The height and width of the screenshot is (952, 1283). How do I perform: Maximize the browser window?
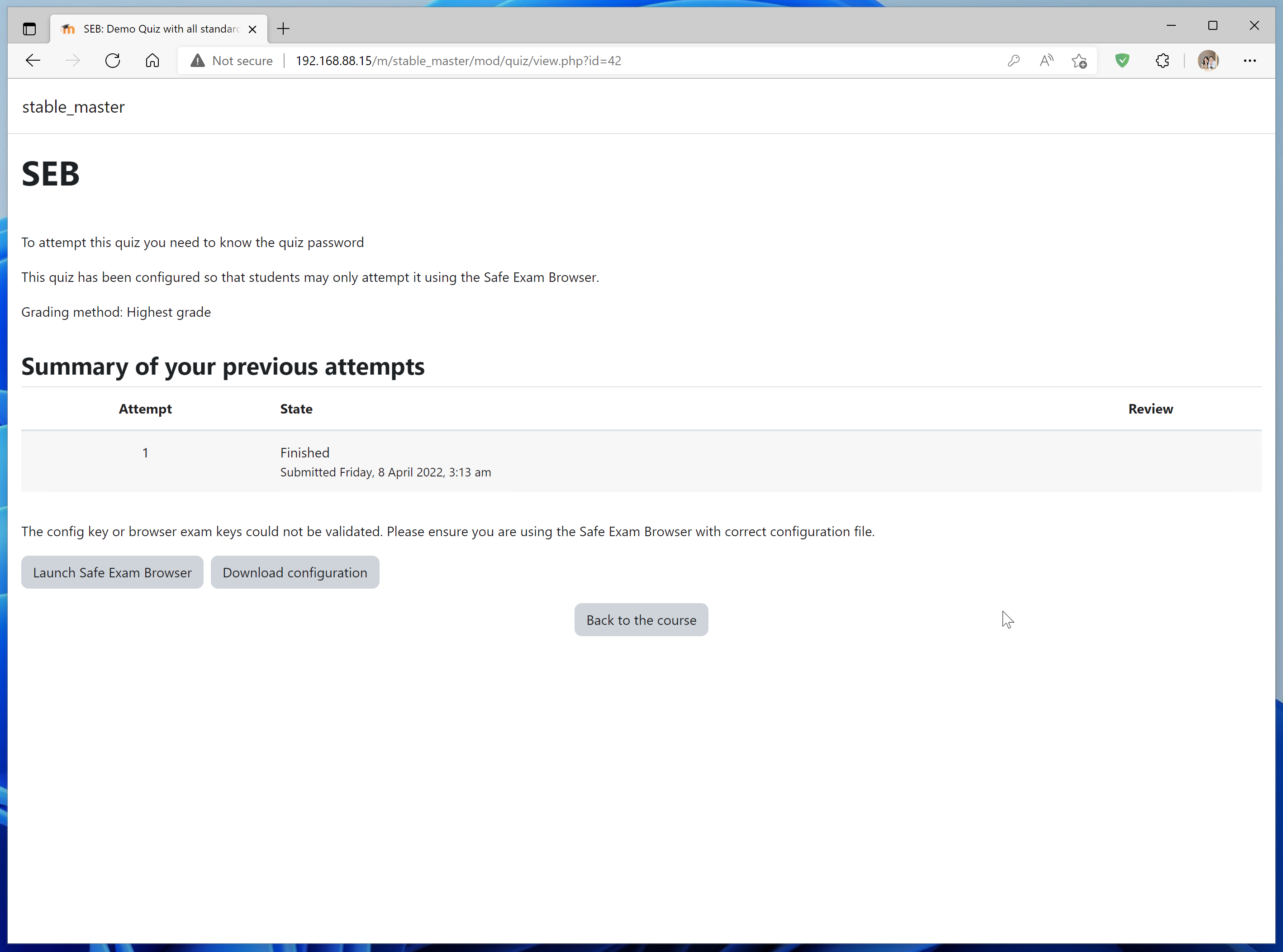coord(1213,25)
